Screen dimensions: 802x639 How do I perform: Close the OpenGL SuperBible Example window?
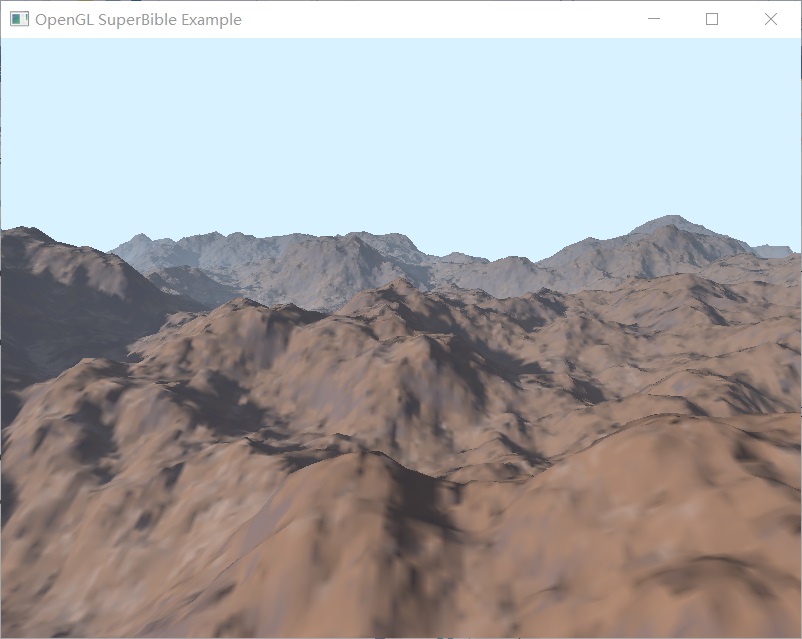coord(771,19)
